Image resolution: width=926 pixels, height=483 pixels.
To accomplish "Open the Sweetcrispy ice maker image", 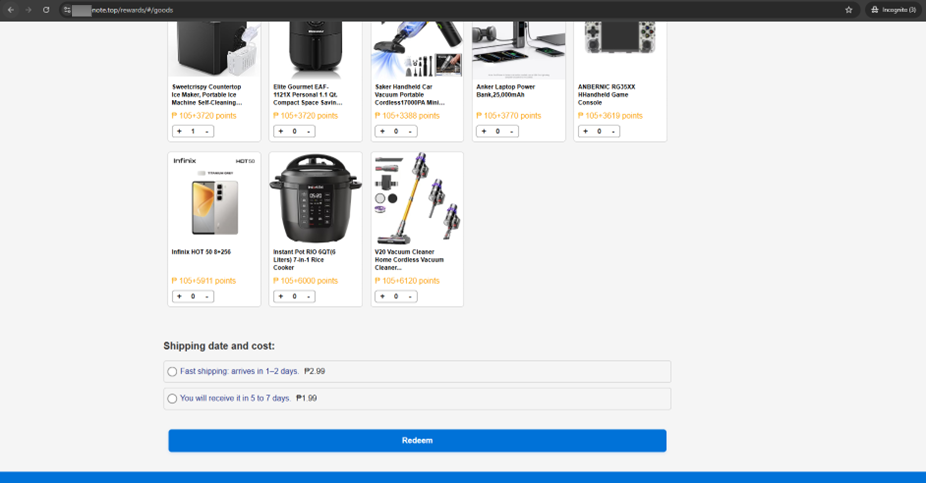I will (x=214, y=49).
